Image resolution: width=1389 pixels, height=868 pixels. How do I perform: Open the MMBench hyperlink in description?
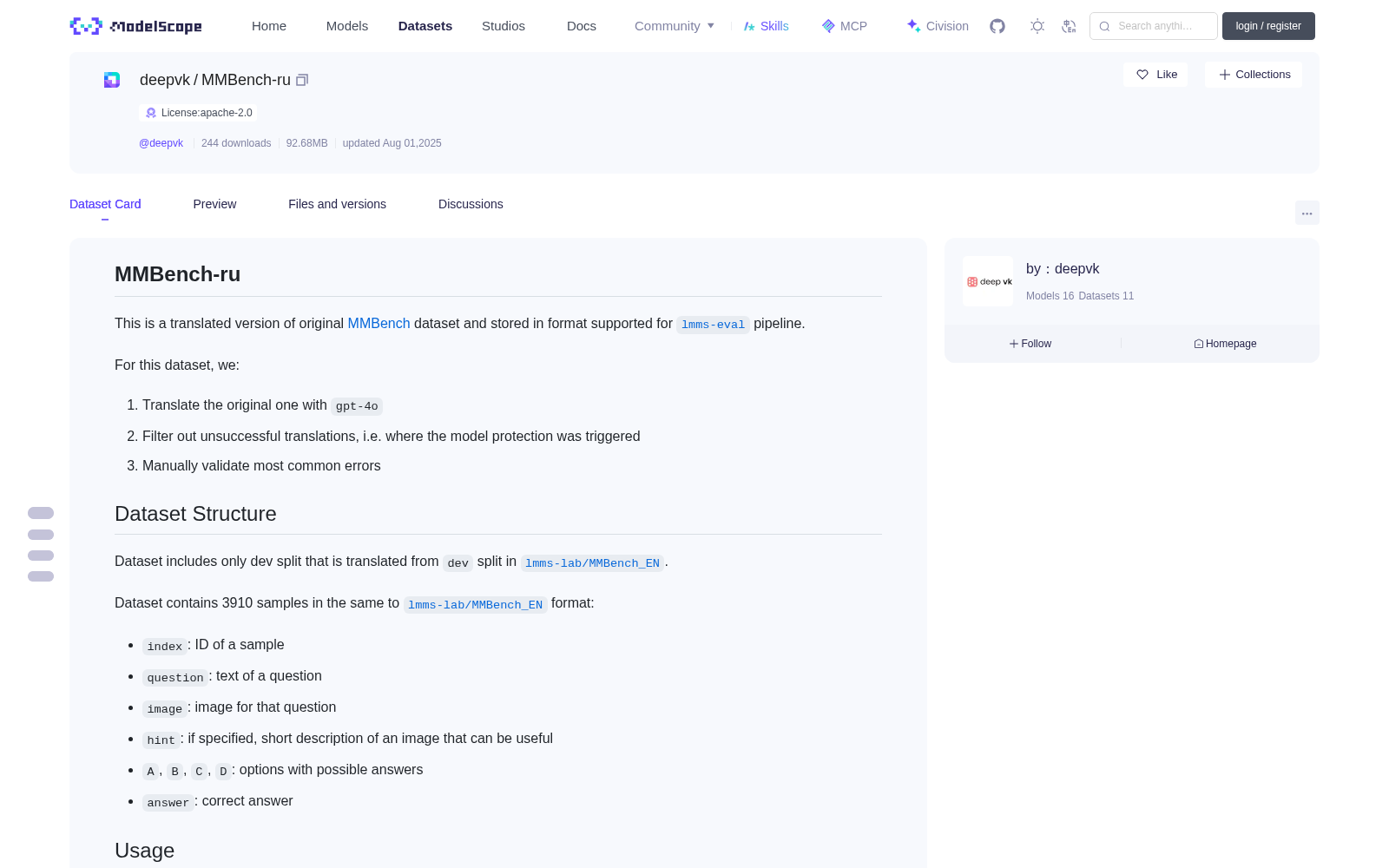click(379, 323)
